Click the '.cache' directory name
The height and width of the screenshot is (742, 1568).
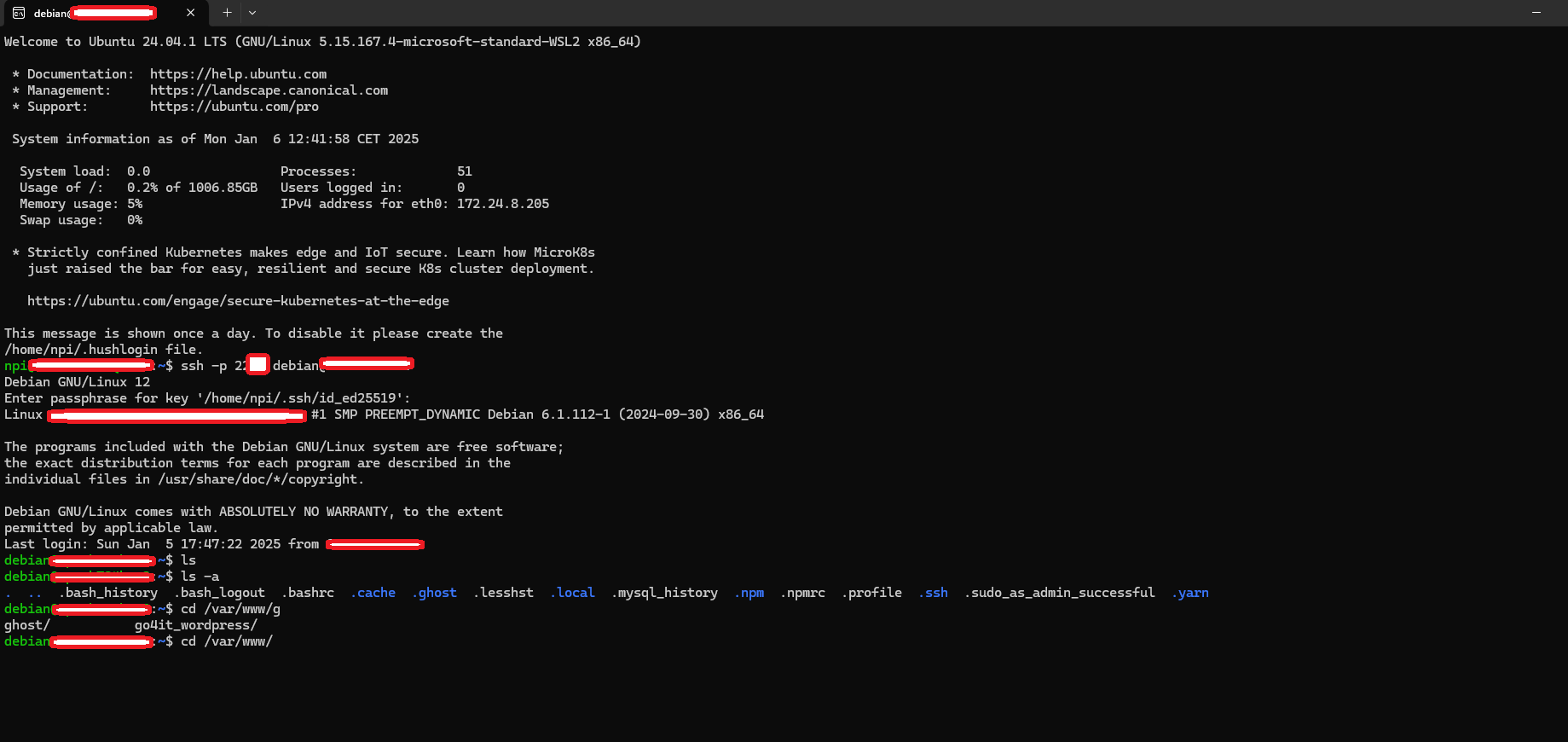tap(373, 593)
